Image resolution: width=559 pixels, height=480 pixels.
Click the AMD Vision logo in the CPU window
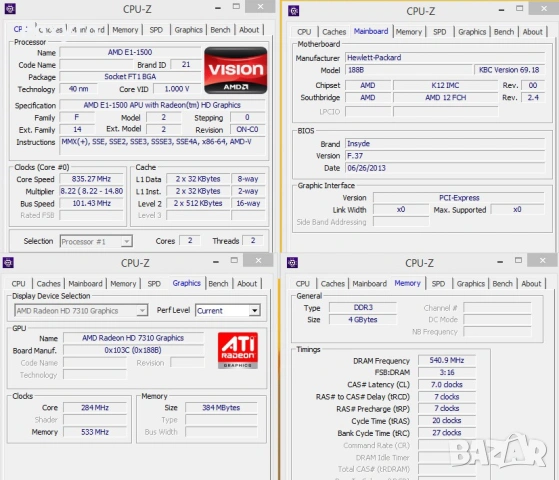[236, 71]
